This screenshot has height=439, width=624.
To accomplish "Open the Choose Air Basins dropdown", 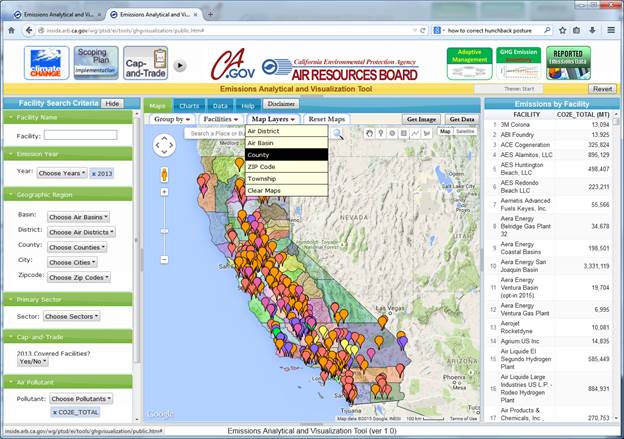I will 79,217.
